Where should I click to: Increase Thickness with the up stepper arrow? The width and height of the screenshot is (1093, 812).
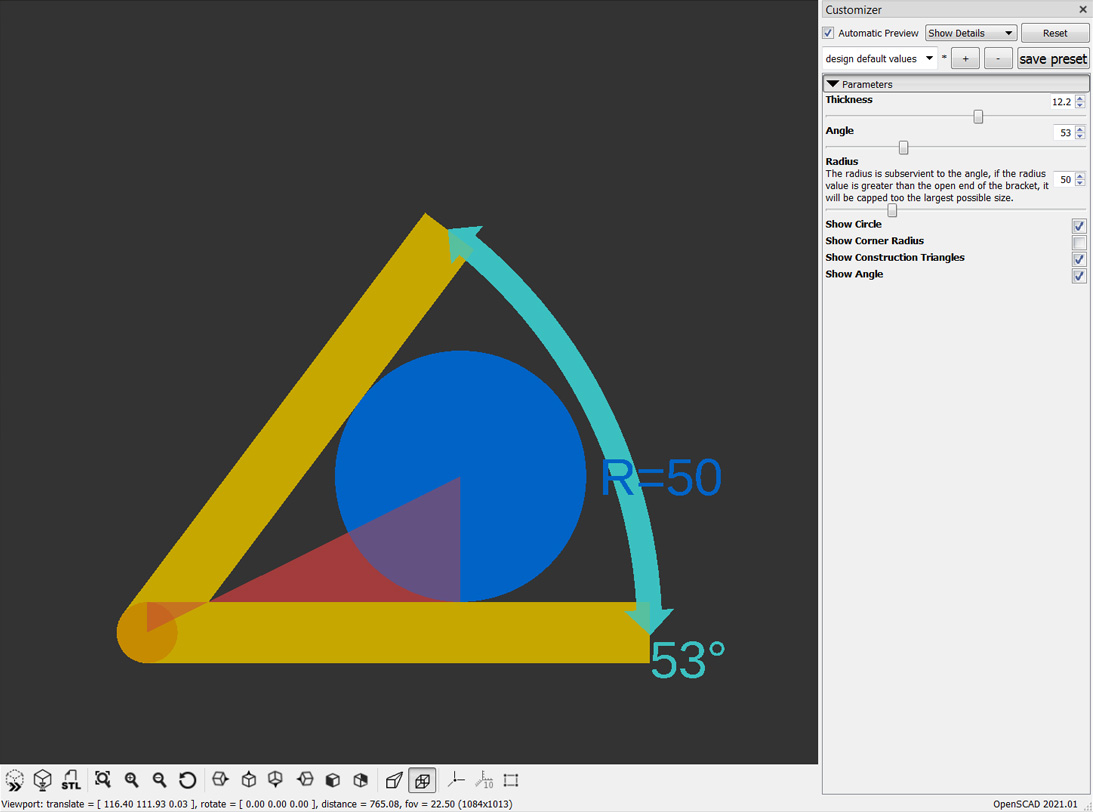1080,98
